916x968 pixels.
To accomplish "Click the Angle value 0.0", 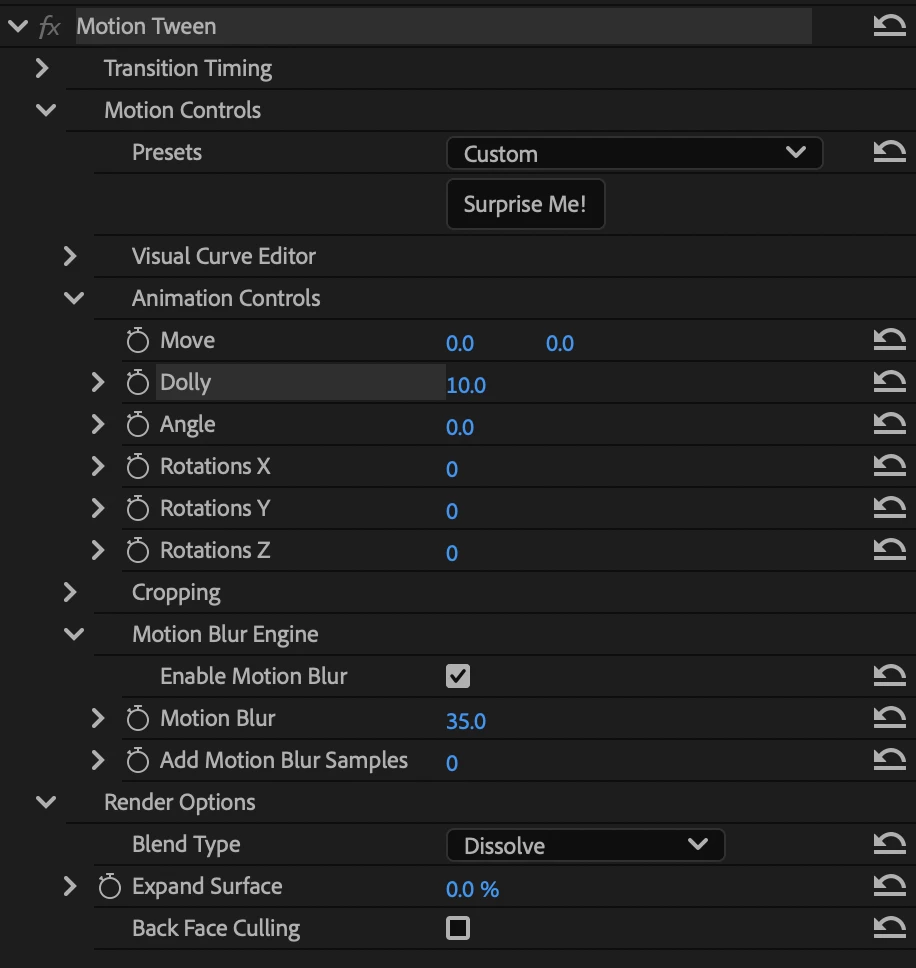I will tap(460, 427).
